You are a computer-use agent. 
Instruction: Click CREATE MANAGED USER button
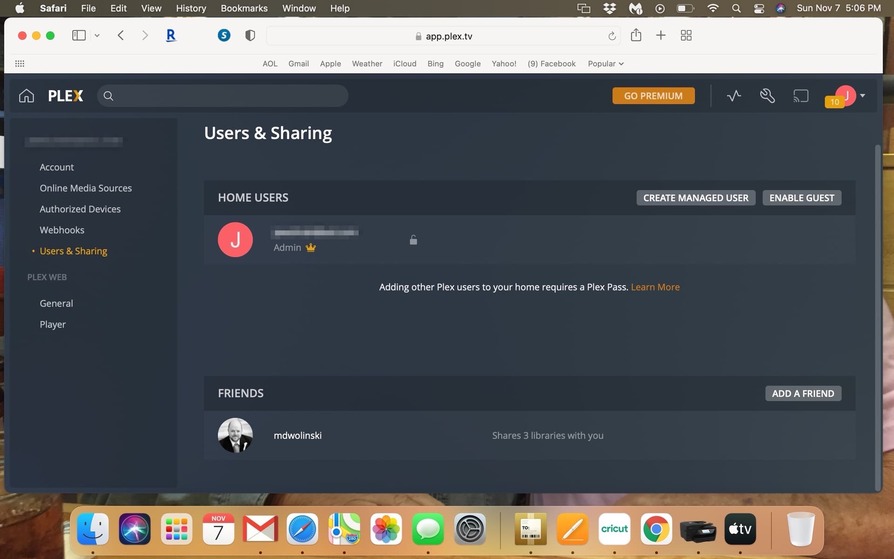tap(696, 198)
